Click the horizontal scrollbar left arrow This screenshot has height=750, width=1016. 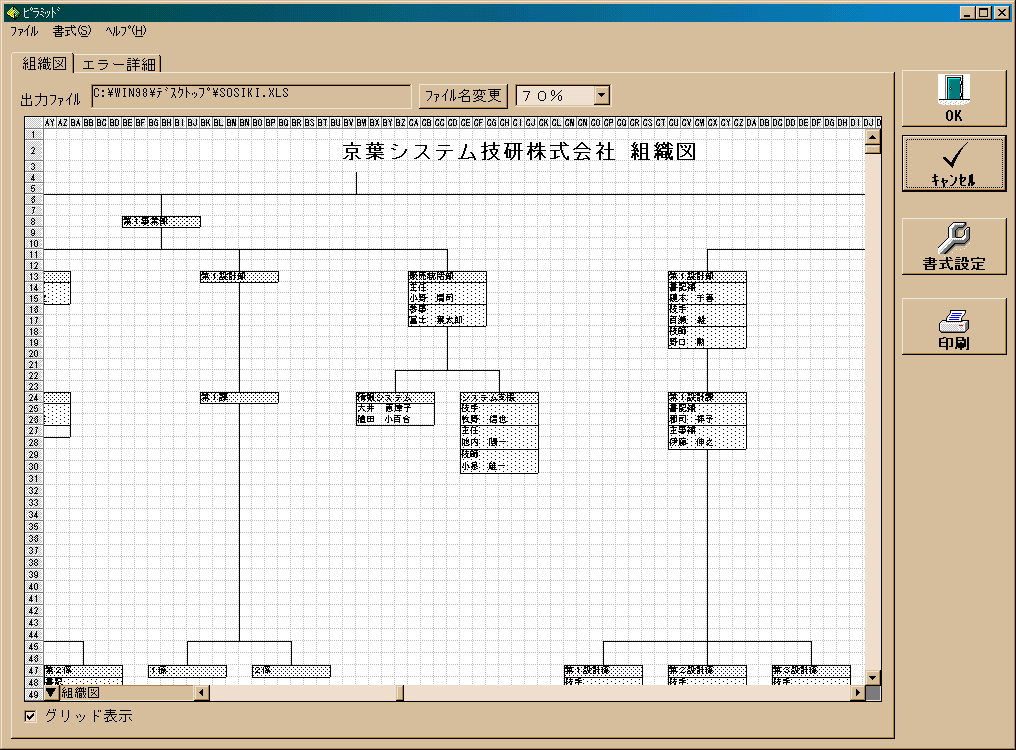click(x=202, y=693)
